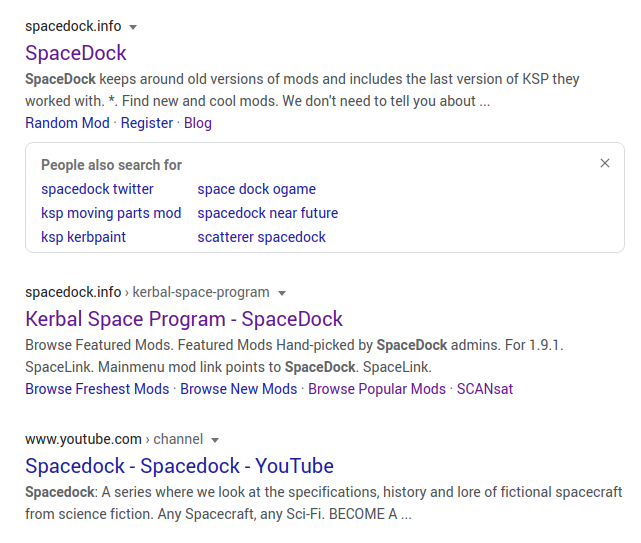Click space dock ogame suggestion

coord(257,189)
